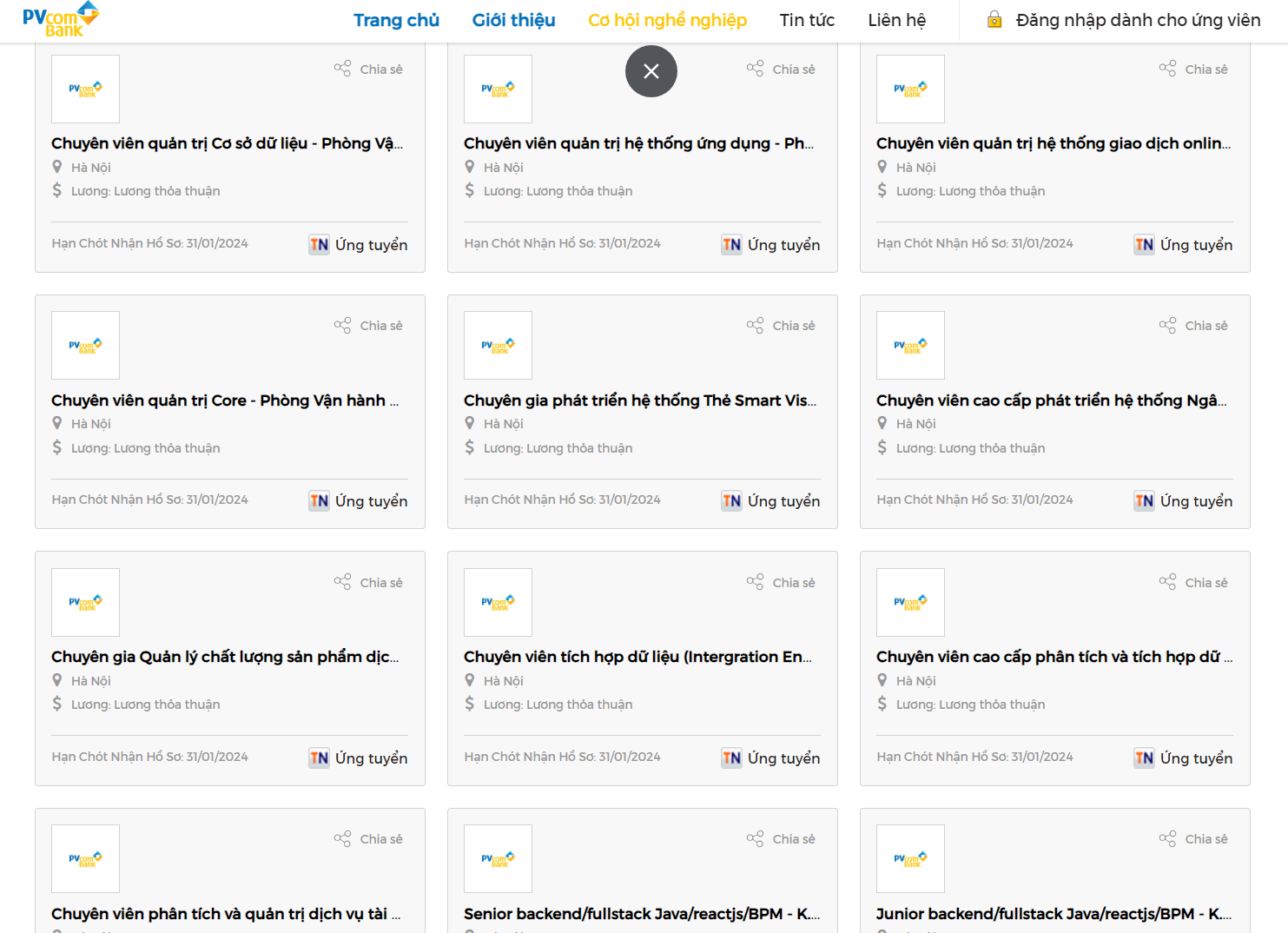Click TN icon on tích hợp dữ liệu Engineer card
This screenshot has height=933, width=1288.
[x=732, y=758]
